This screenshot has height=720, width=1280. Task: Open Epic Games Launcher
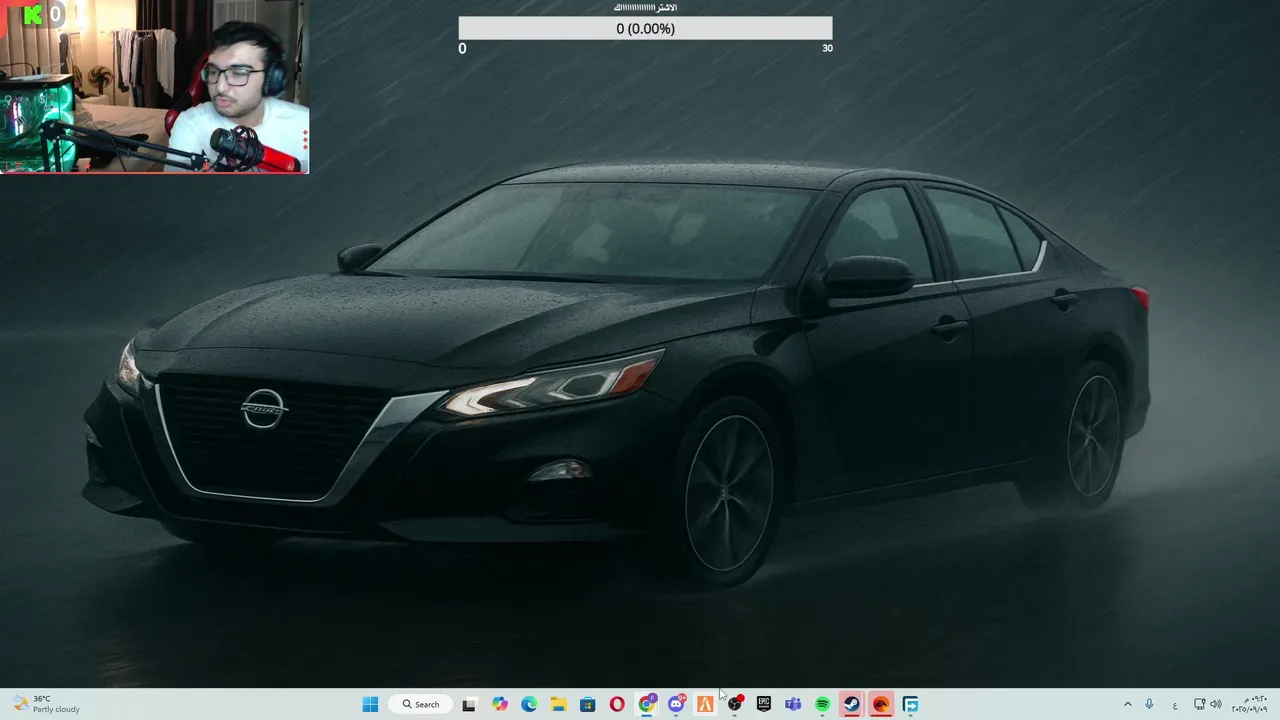pos(764,704)
